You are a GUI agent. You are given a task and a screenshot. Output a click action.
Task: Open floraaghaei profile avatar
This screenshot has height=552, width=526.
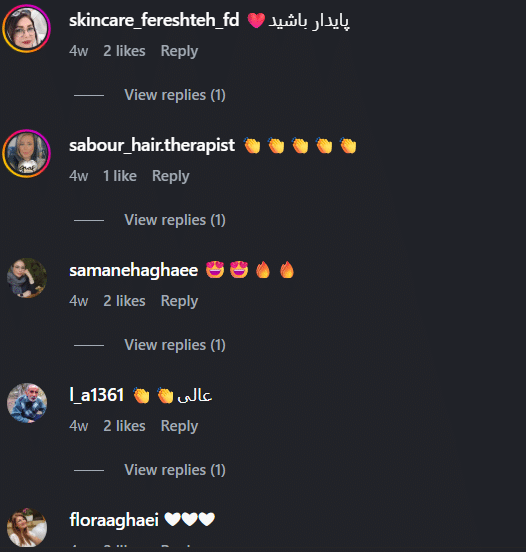click(x=27, y=528)
